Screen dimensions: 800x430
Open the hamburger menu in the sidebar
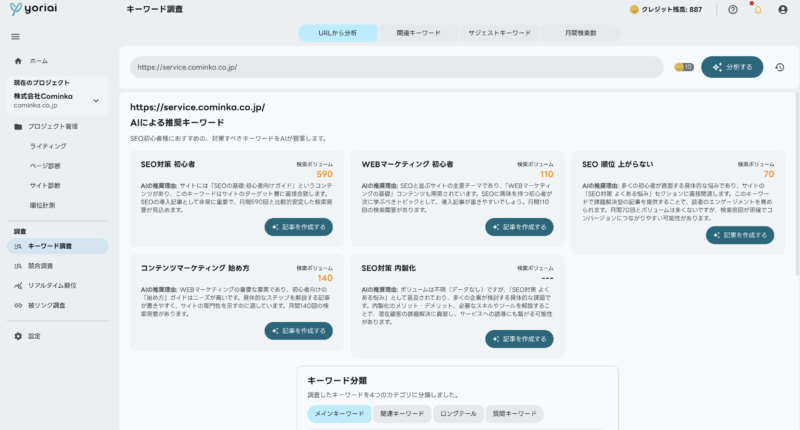15,36
